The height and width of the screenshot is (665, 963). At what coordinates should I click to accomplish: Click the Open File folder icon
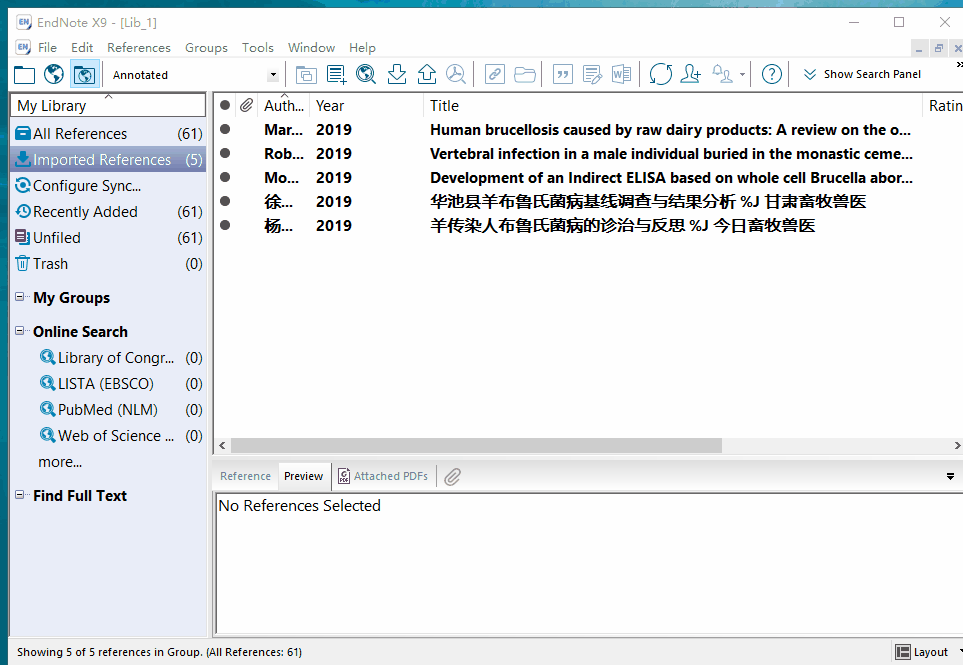[524, 75]
